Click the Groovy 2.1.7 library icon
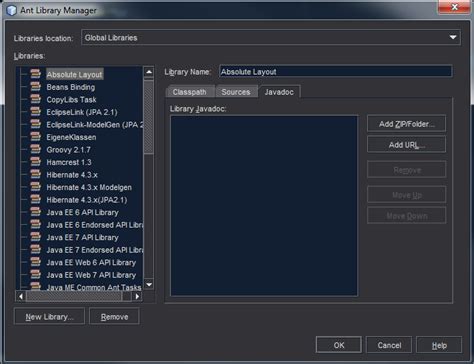The image size is (474, 364). 35,149
